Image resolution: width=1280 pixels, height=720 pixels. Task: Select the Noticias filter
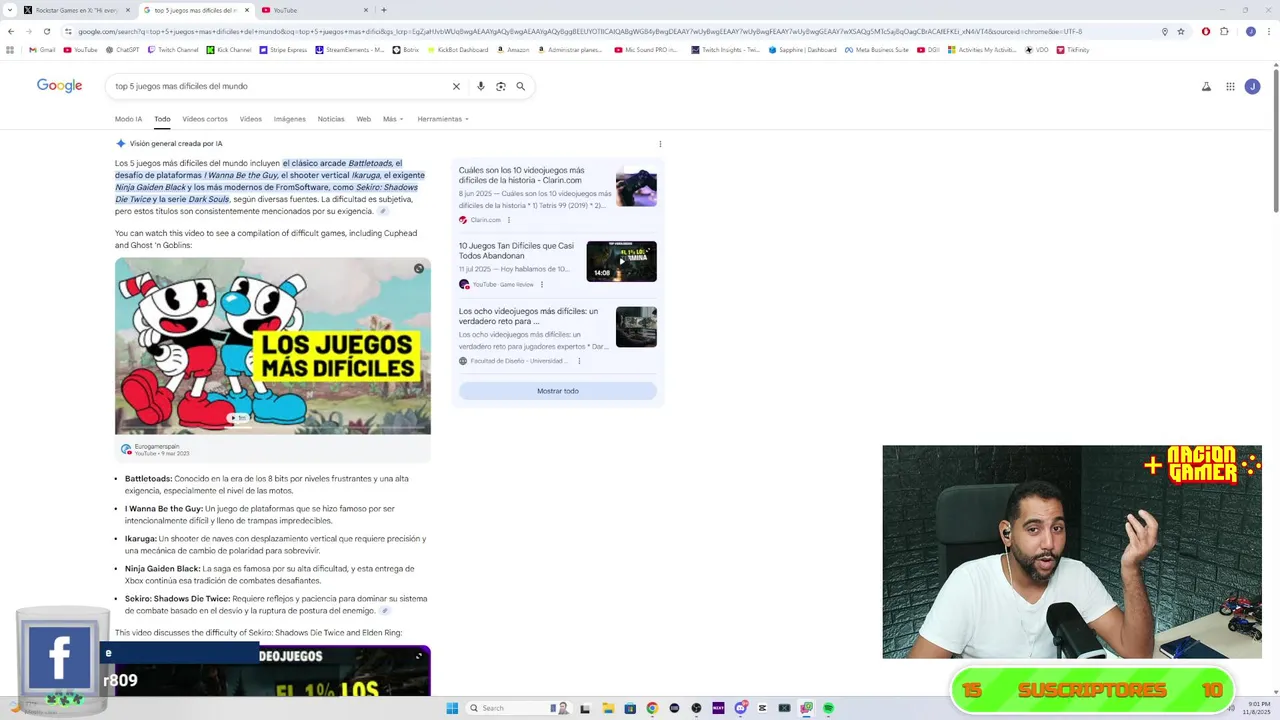331,119
